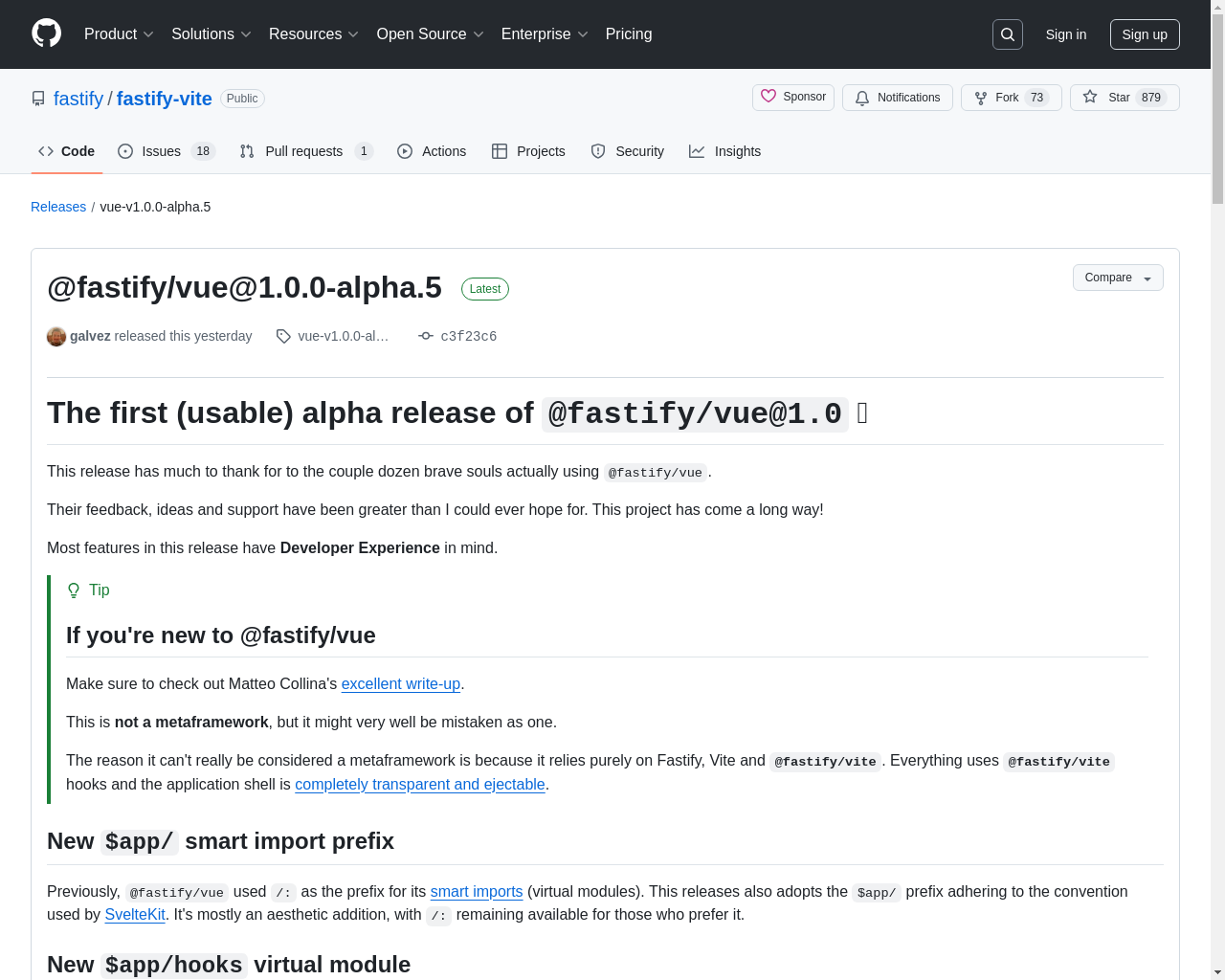
Task: Click the Code brackets icon
Action: pyautogui.click(x=46, y=151)
